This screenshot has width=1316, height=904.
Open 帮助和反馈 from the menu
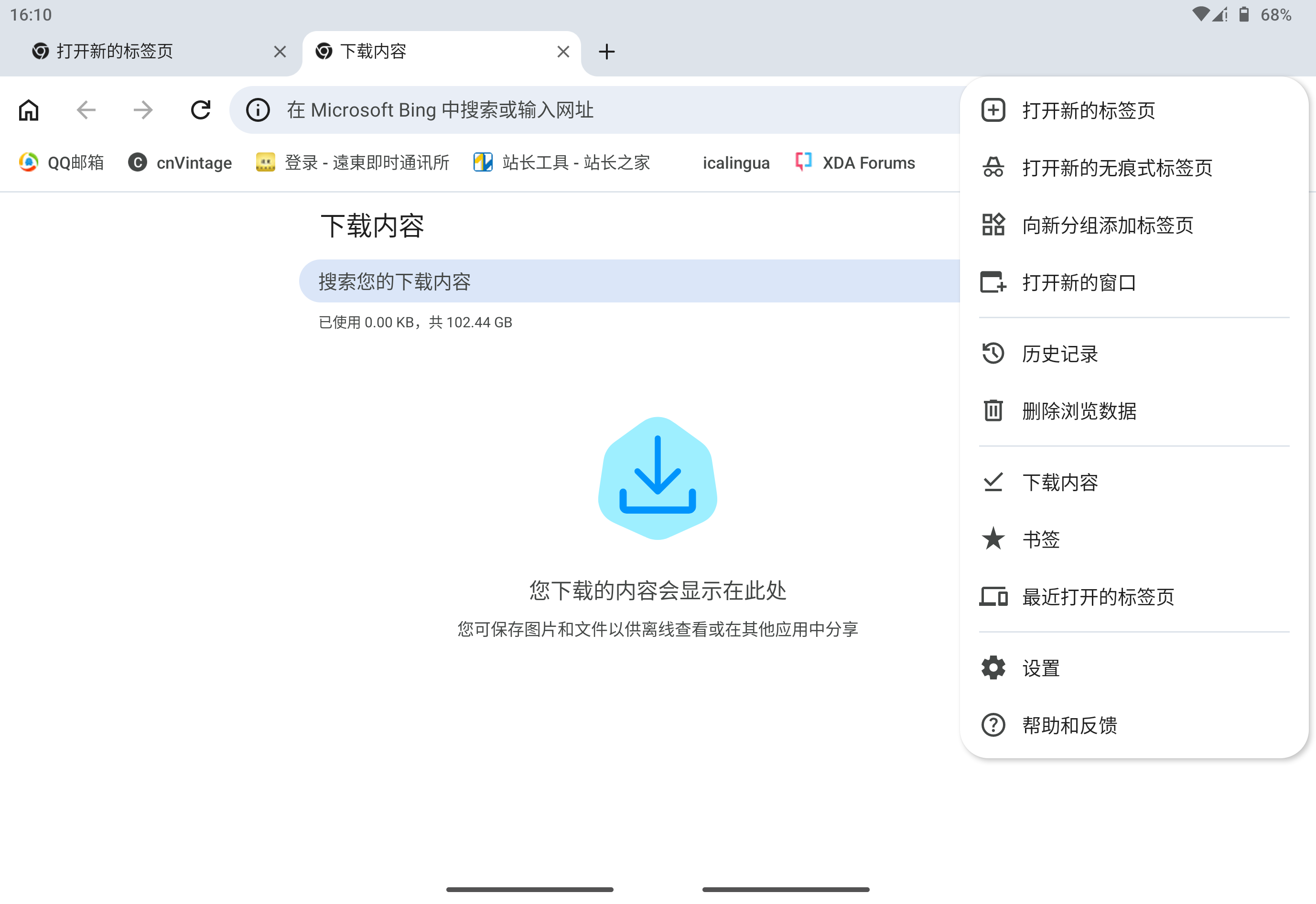[1134, 725]
